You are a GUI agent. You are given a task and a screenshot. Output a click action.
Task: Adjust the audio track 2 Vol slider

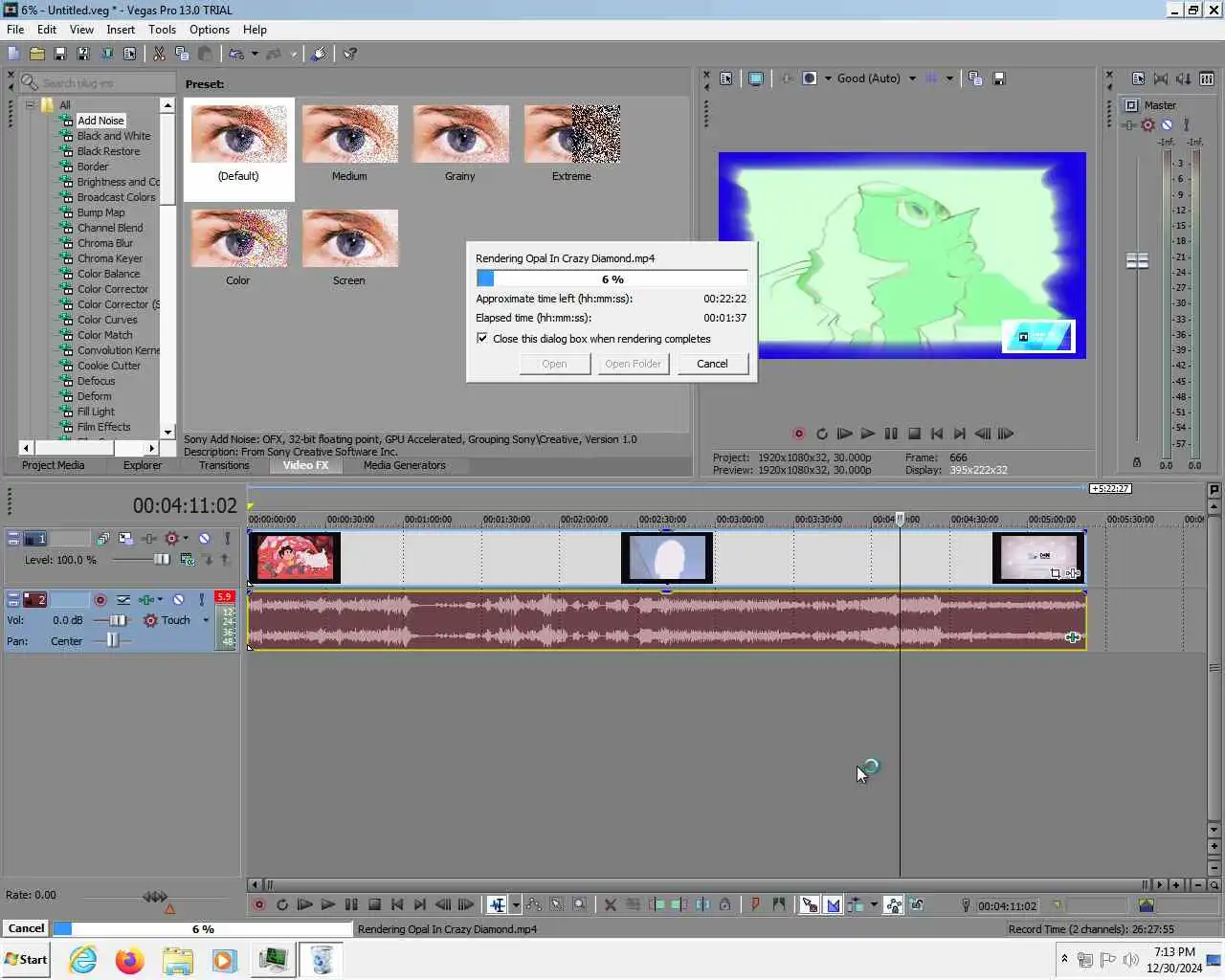(118, 620)
